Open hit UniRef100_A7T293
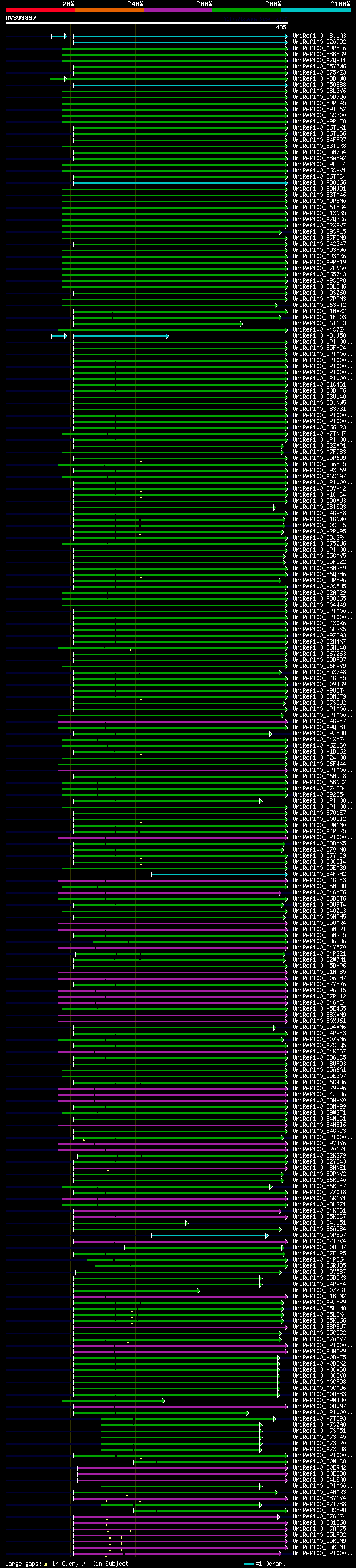356x1568 pixels. 319,1419
